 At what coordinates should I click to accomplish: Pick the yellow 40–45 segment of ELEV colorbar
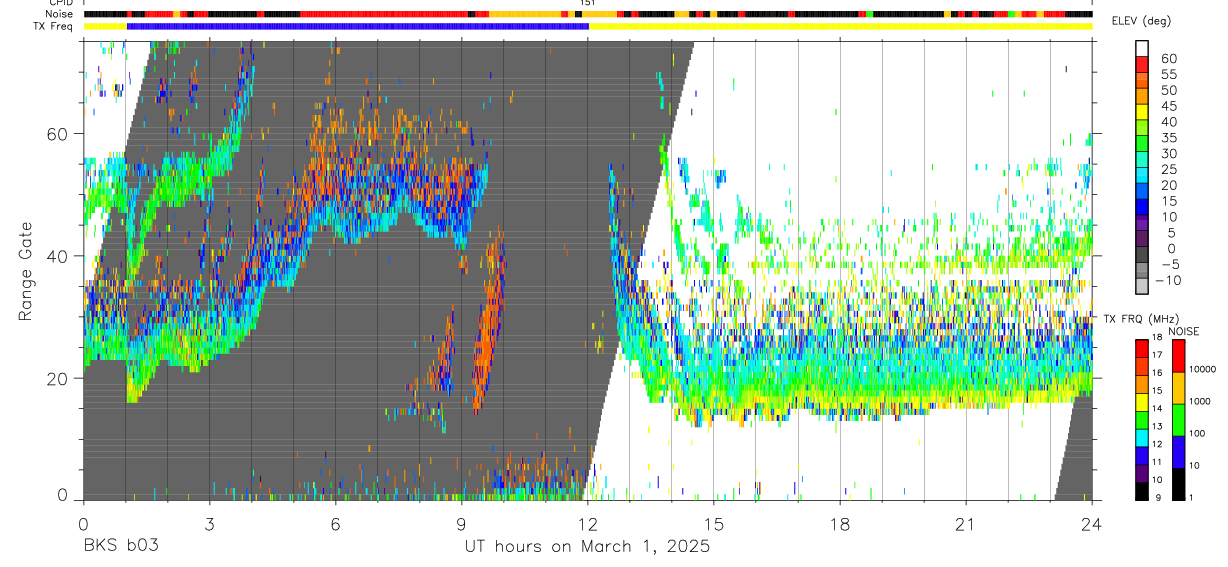(x=1142, y=113)
